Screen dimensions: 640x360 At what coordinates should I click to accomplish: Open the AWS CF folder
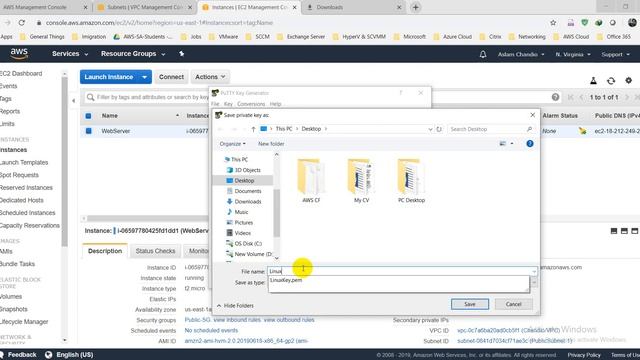point(311,180)
